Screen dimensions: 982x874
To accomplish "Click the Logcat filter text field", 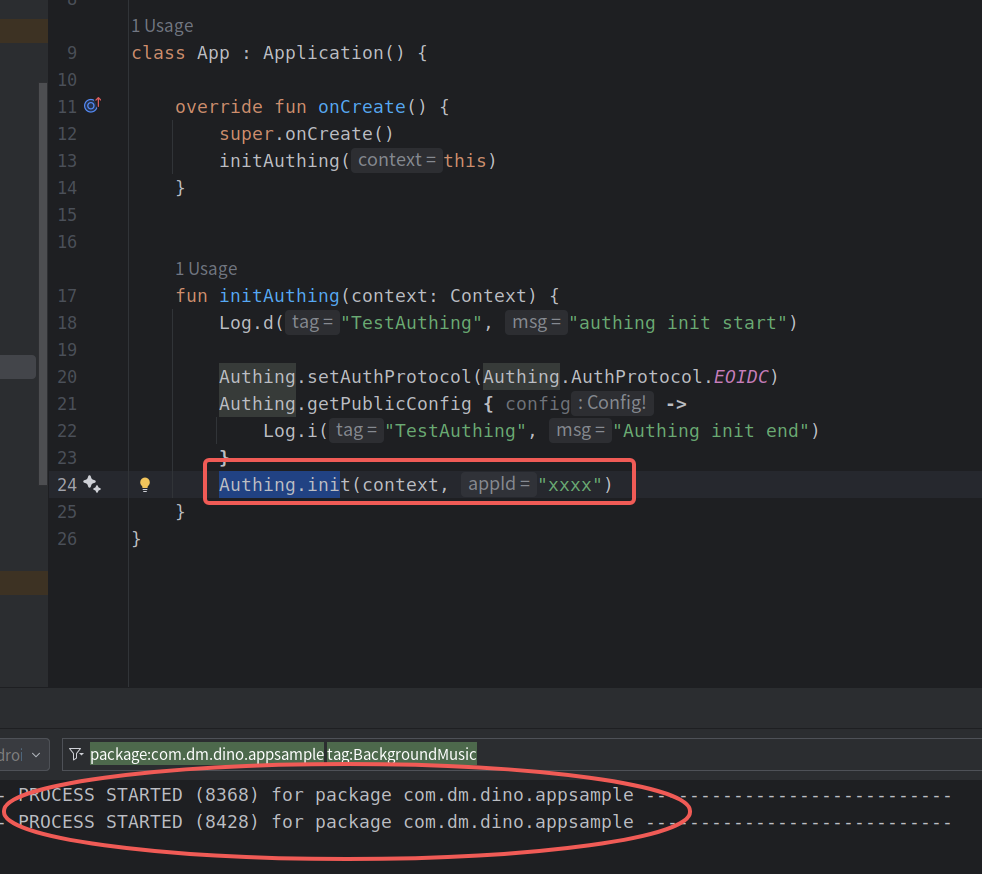I will coord(700,754).
